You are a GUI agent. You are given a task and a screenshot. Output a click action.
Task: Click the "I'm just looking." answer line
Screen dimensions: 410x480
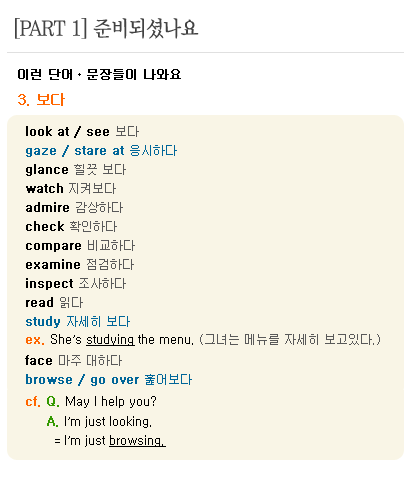pyautogui.click(x=108, y=422)
